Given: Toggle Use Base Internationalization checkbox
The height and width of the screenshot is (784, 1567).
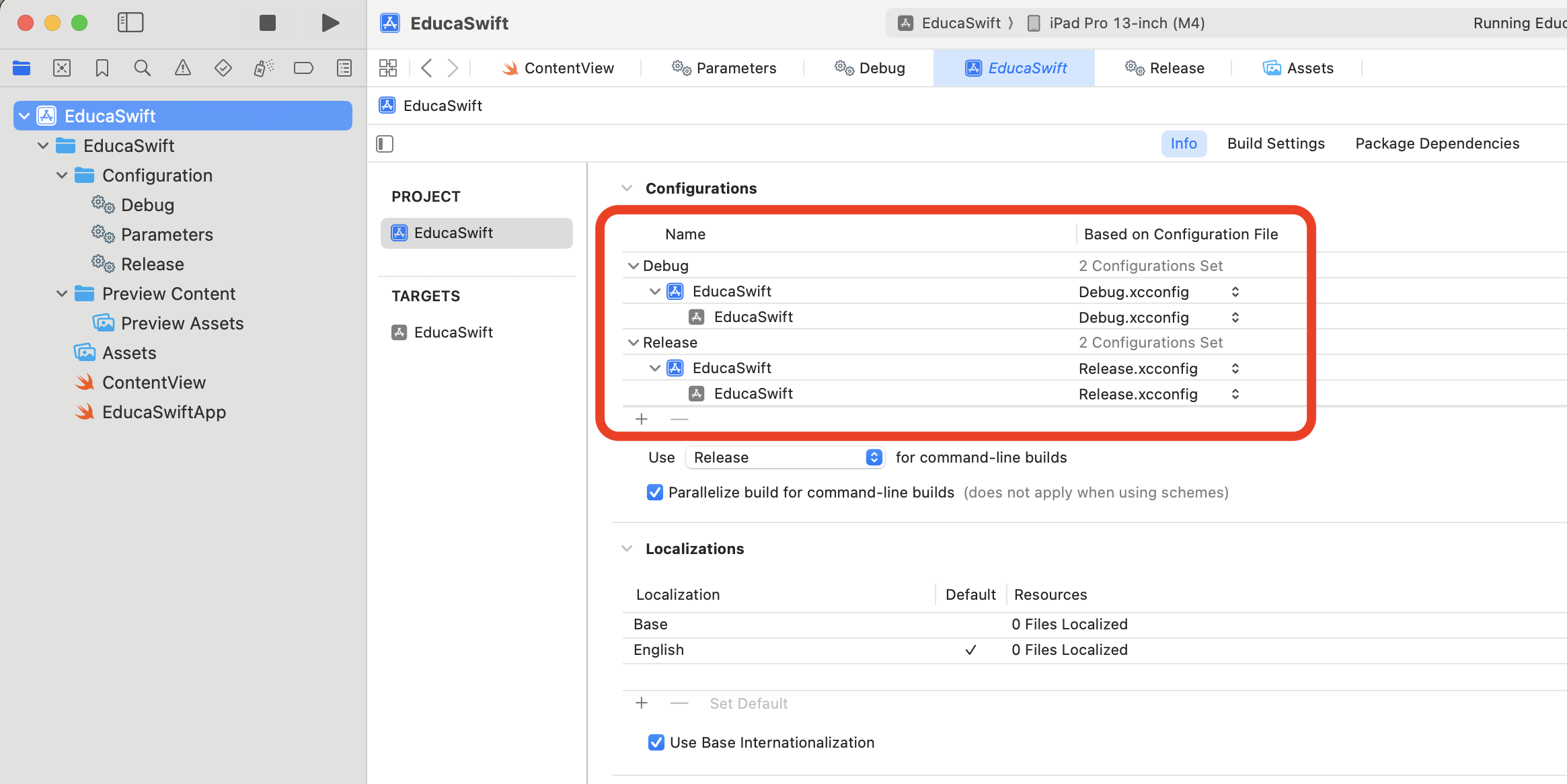Looking at the screenshot, I should [656, 743].
